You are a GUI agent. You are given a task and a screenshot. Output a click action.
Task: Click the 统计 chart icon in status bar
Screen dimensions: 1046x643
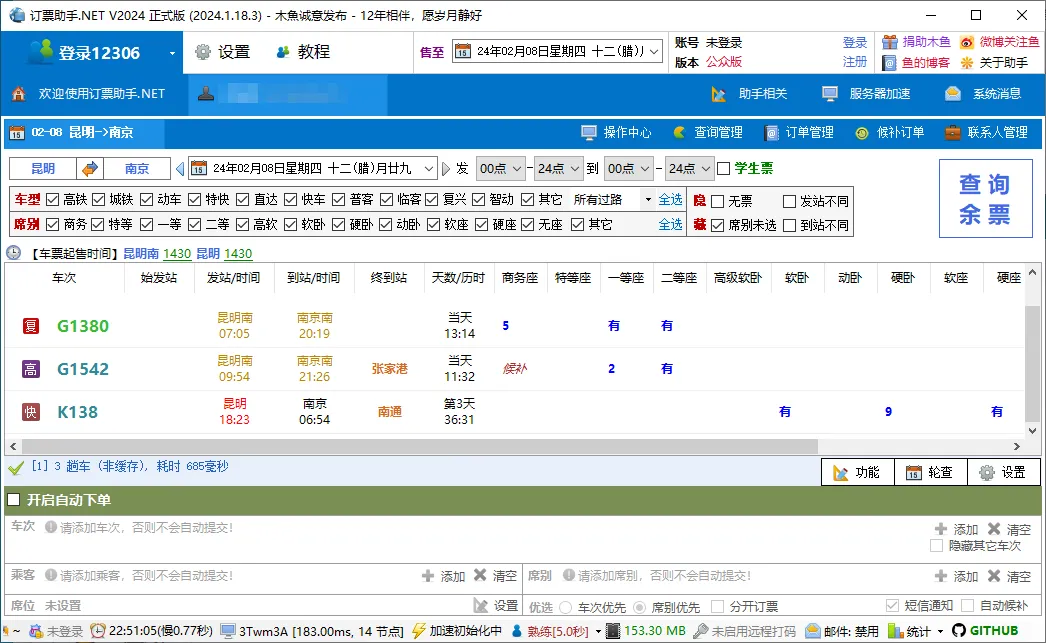[x=895, y=631]
